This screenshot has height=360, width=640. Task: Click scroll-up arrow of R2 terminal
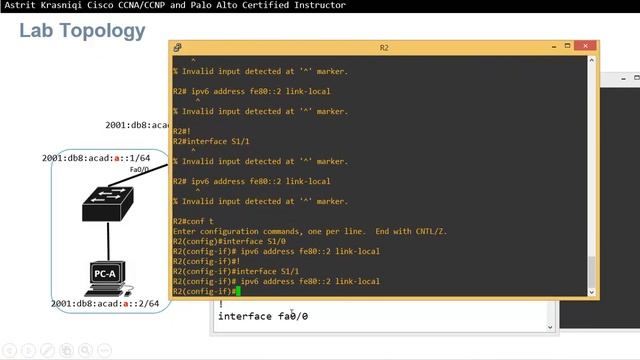click(591, 60)
